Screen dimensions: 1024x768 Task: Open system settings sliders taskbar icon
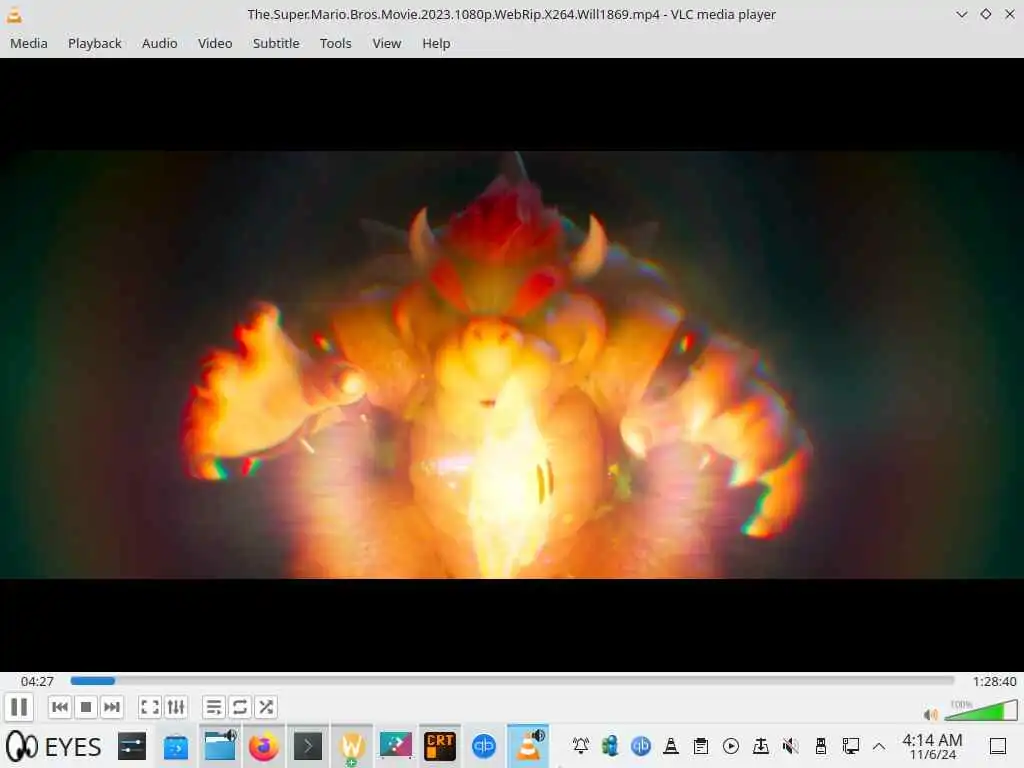pos(132,746)
